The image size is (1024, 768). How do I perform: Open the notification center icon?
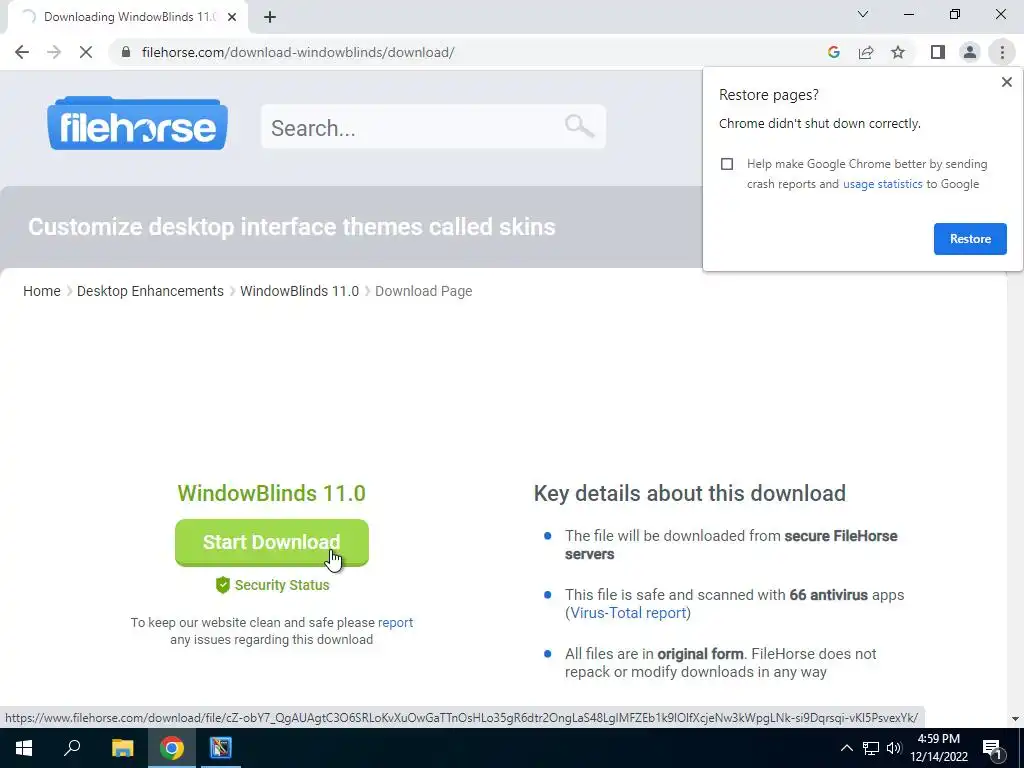click(x=992, y=748)
